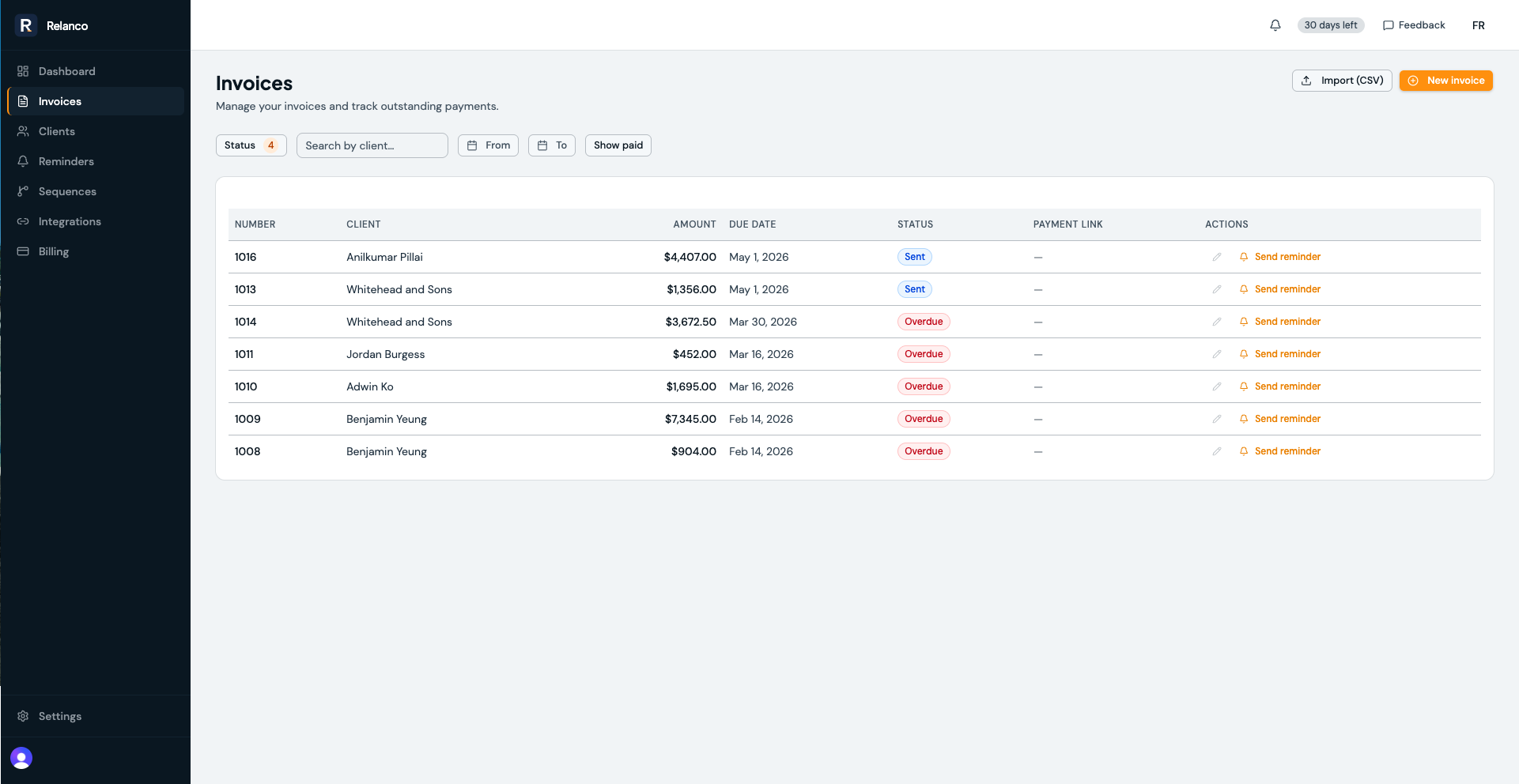Send reminder for invoice 1010
The width and height of the screenshot is (1519, 784).
point(1280,386)
